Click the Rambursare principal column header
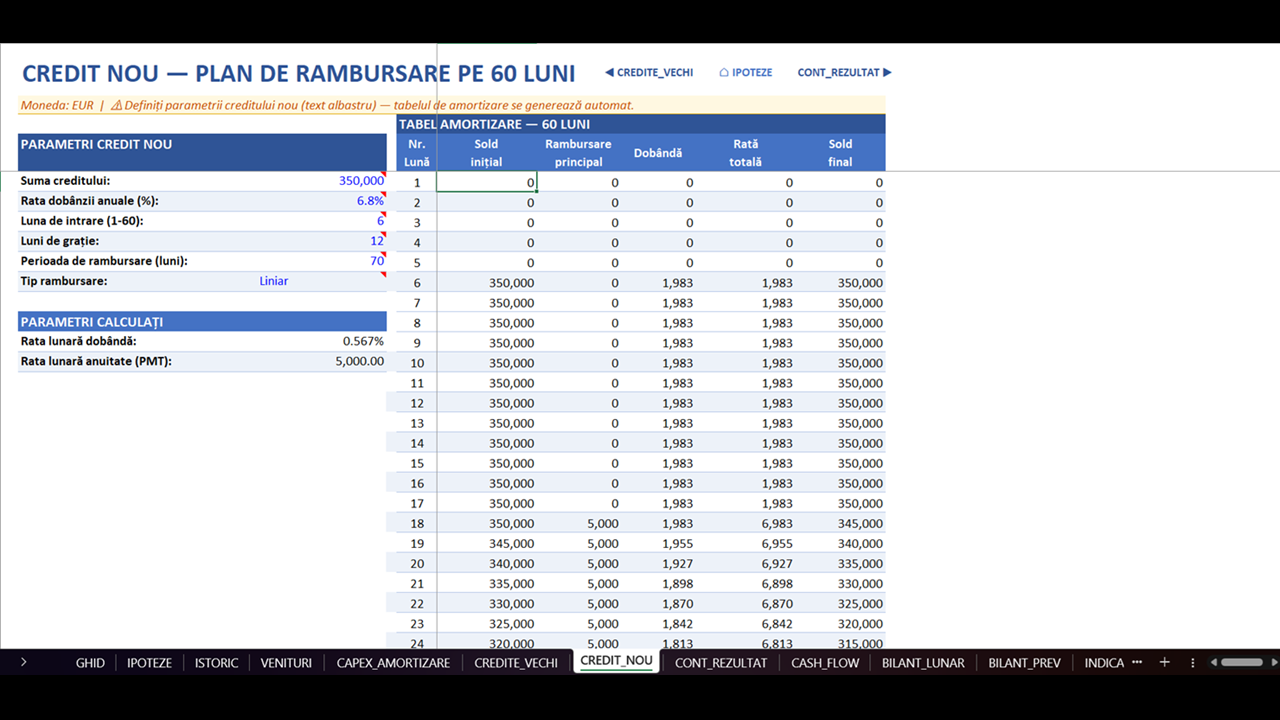This screenshot has width=1280, height=720. pos(578,152)
